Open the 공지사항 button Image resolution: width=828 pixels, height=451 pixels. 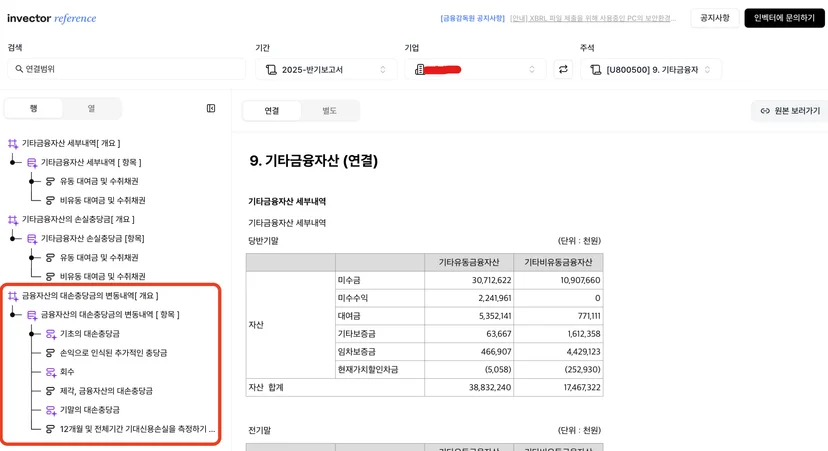(x=715, y=18)
